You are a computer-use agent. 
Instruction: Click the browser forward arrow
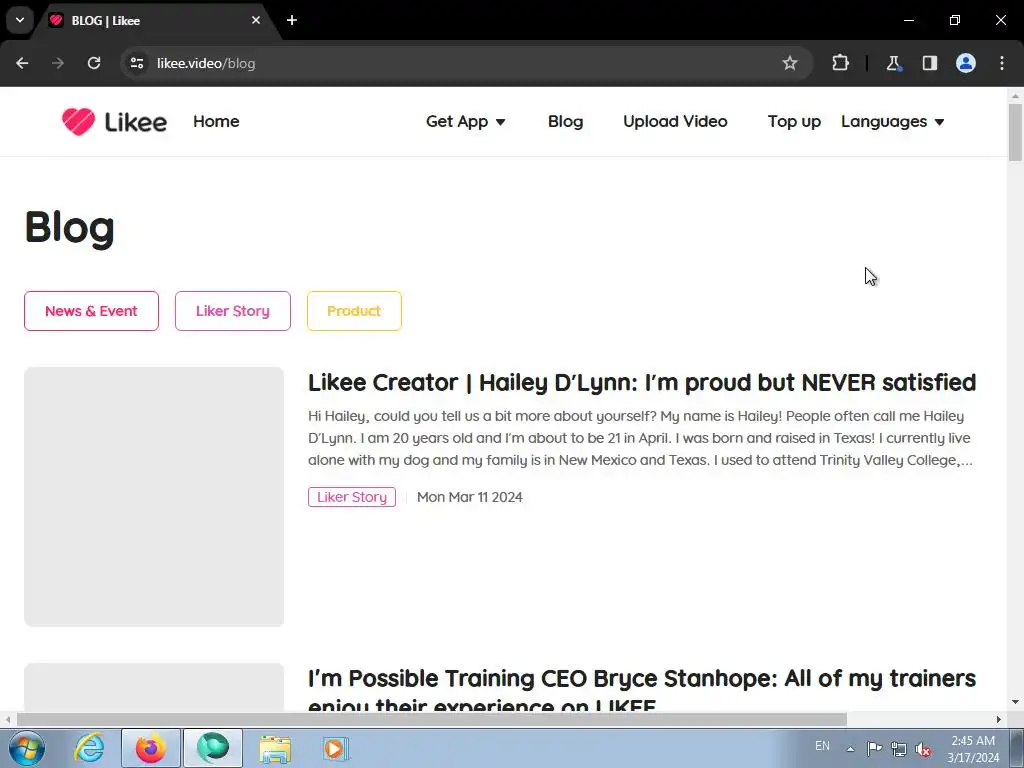(58, 63)
